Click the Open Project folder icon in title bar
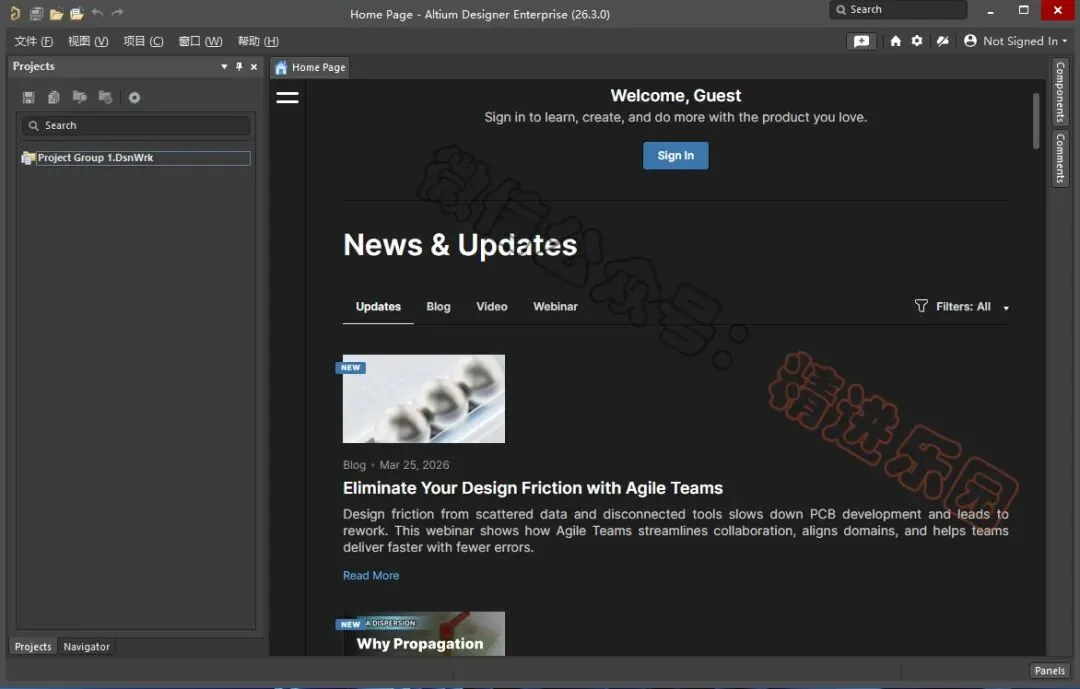 tap(76, 13)
